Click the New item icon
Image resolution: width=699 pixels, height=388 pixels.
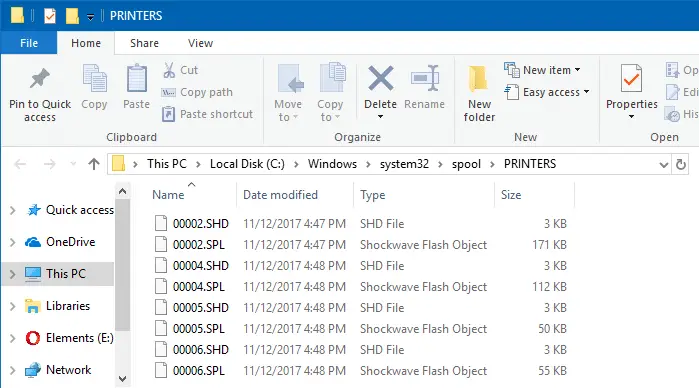coord(512,70)
